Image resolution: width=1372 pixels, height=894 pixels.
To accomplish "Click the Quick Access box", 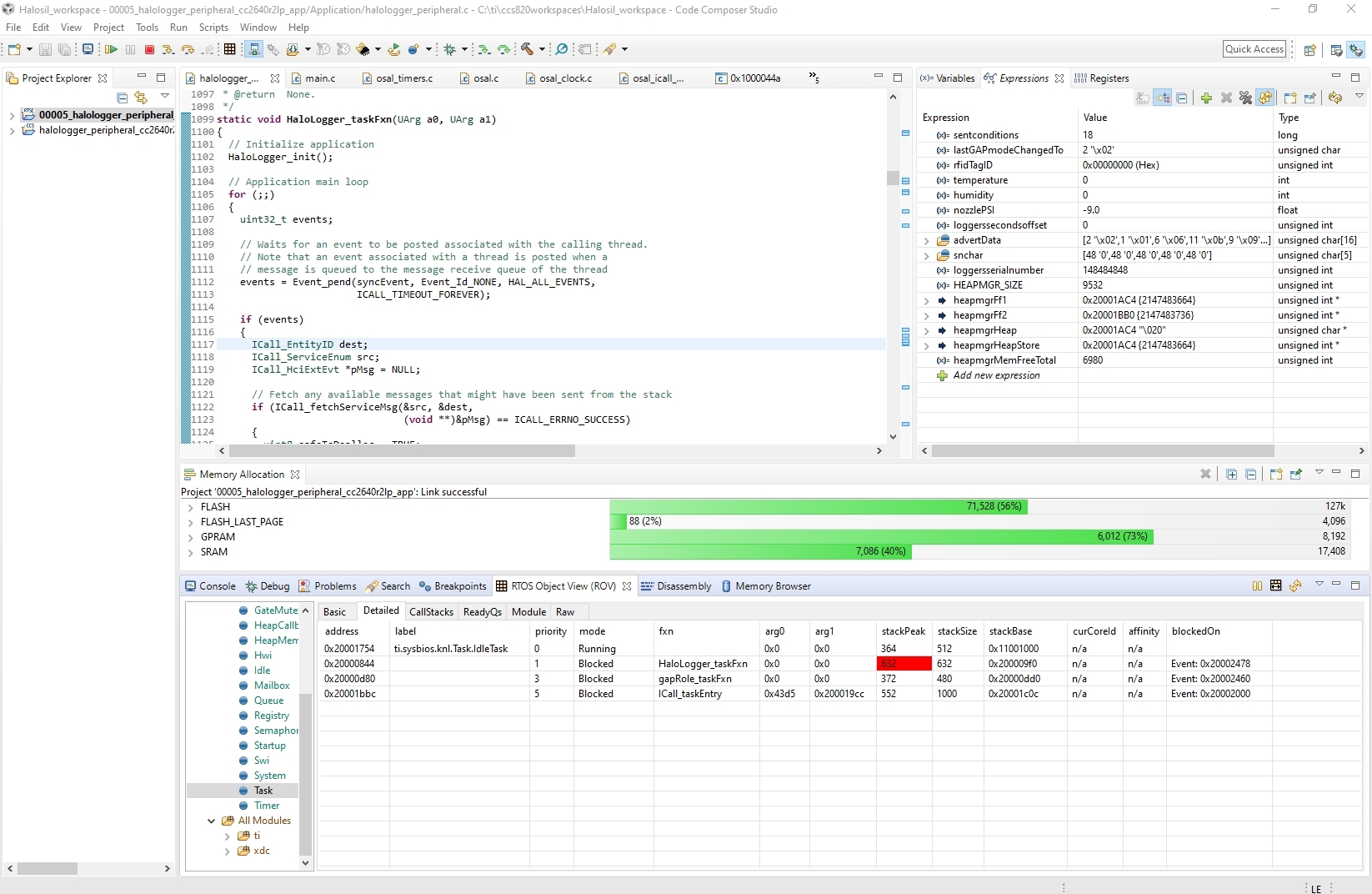I will point(1254,49).
